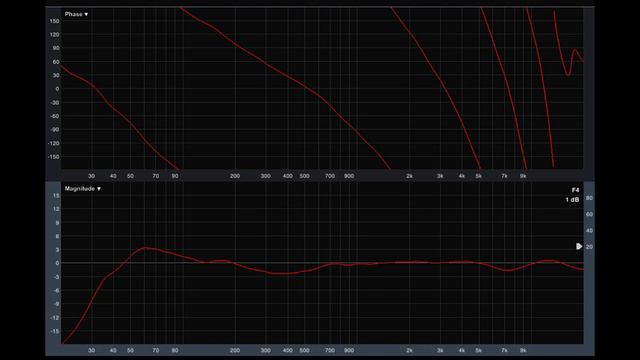Click the F4 label in Magnitude graph
Viewport: 640px width, 360px height.
(x=575, y=190)
